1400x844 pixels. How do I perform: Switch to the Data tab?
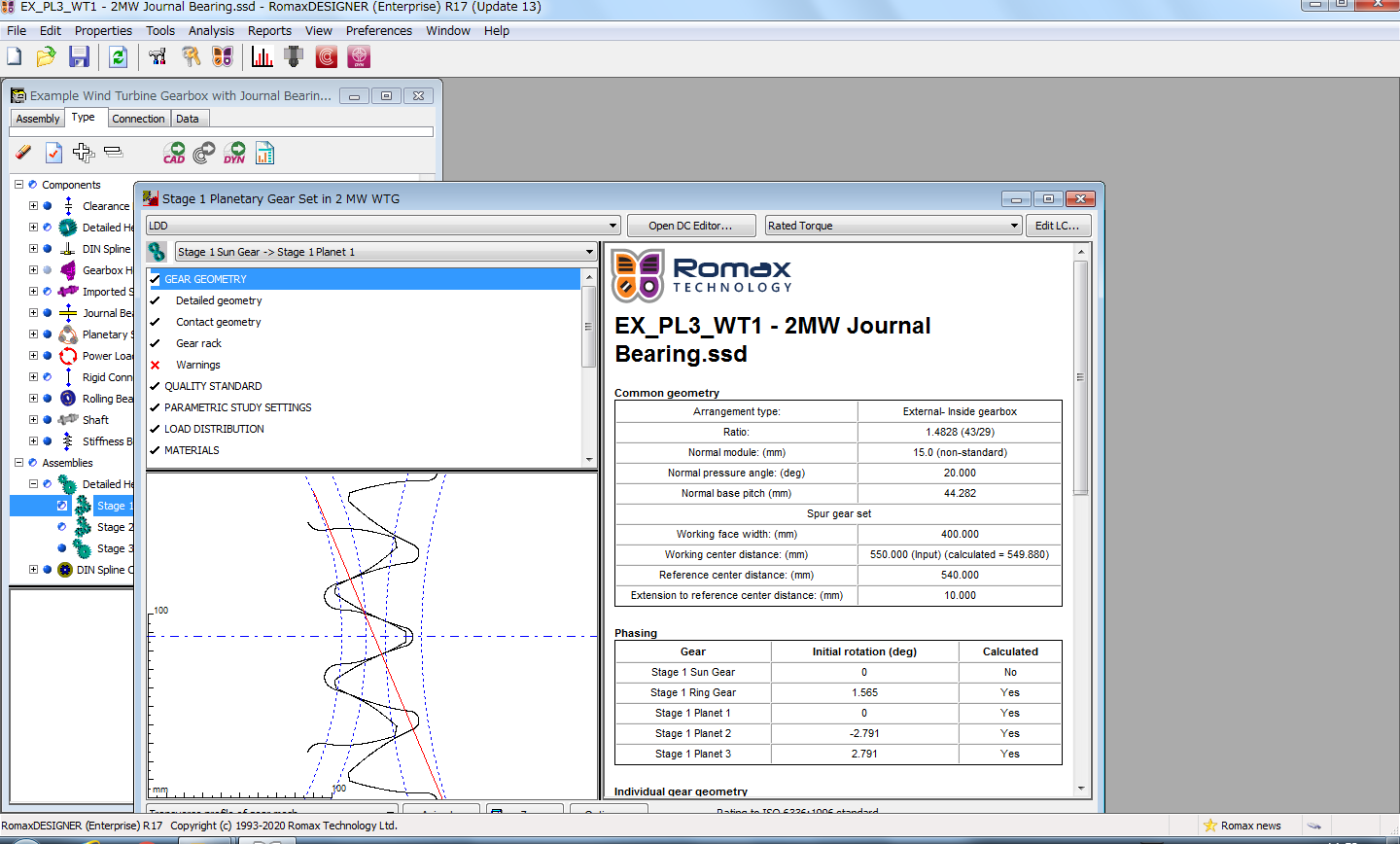[x=188, y=119]
